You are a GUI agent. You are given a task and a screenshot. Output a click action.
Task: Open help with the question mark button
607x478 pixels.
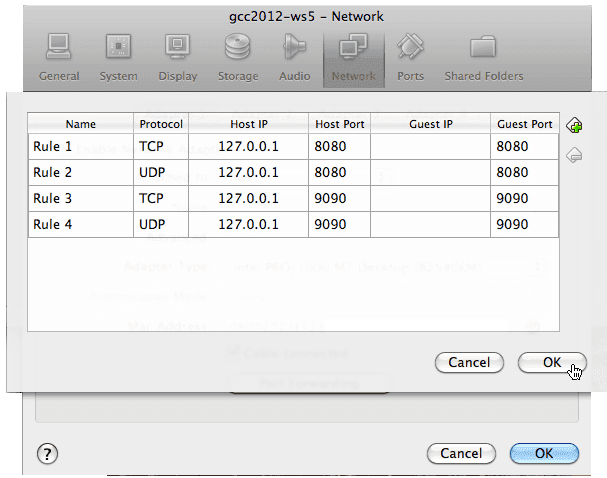click(x=47, y=453)
